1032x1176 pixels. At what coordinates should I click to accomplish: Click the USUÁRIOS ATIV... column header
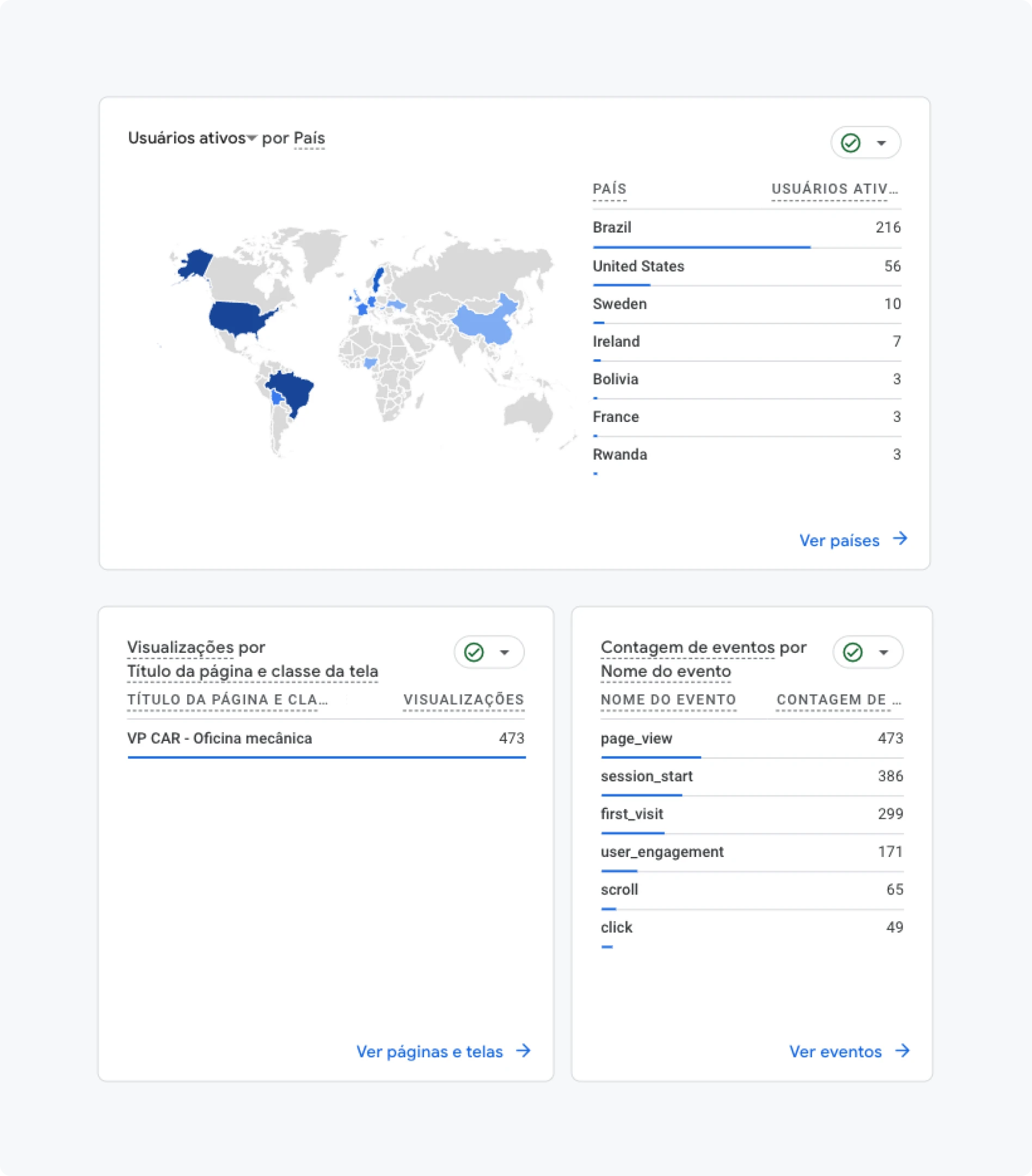click(x=834, y=189)
